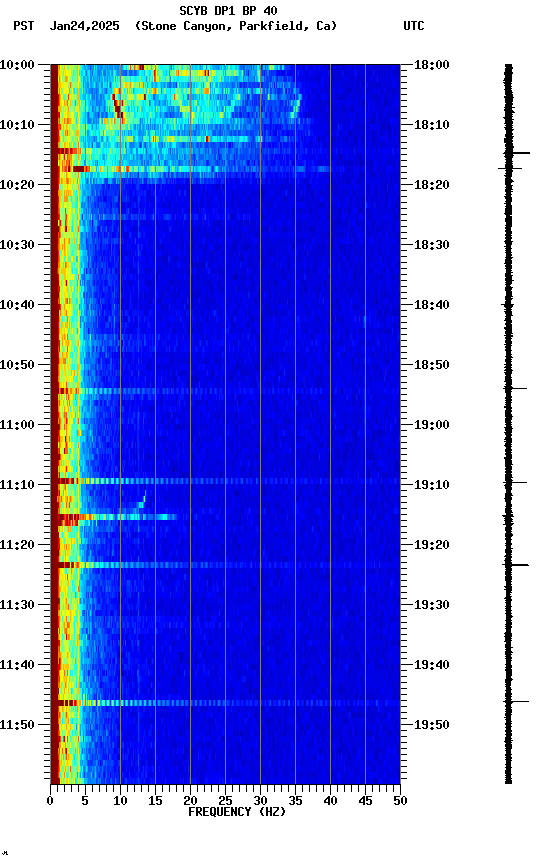This screenshot has width=552, height=864.
Task: Click the 18:20 UTC time label
Action: (432, 185)
